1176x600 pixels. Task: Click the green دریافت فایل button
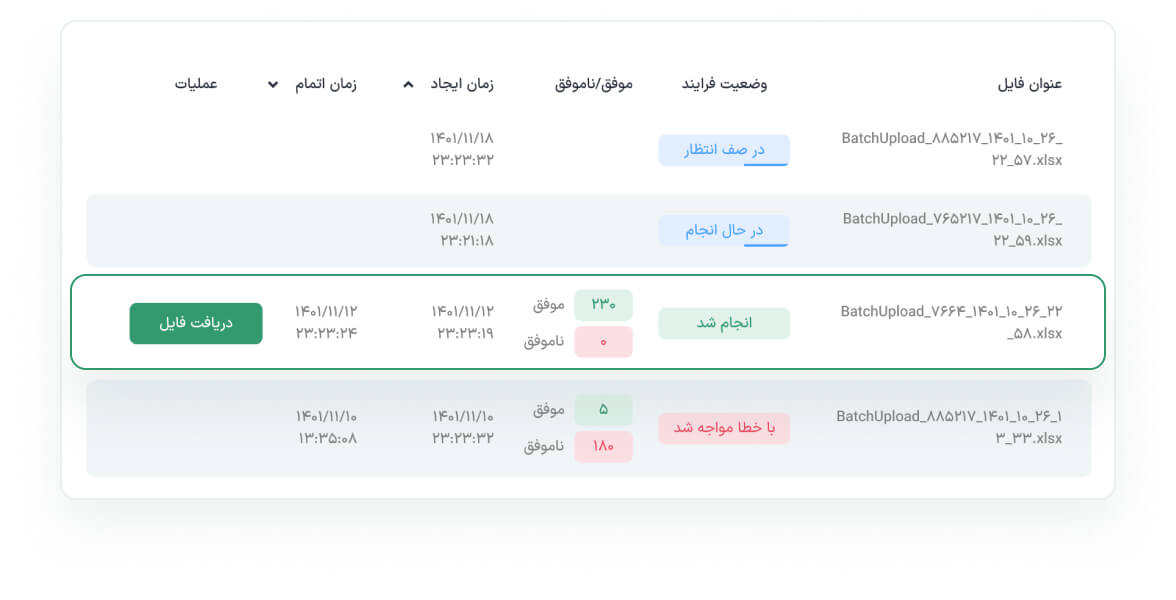[196, 323]
